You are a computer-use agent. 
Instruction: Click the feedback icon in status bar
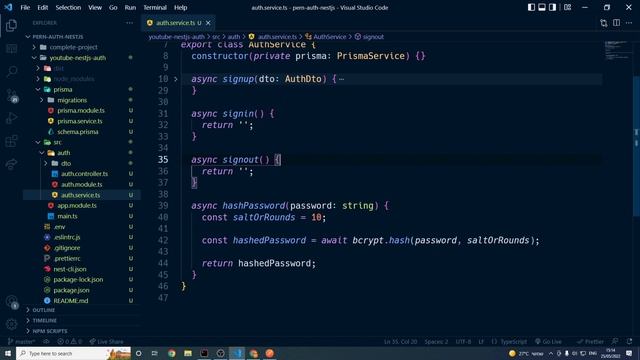pos(615,342)
